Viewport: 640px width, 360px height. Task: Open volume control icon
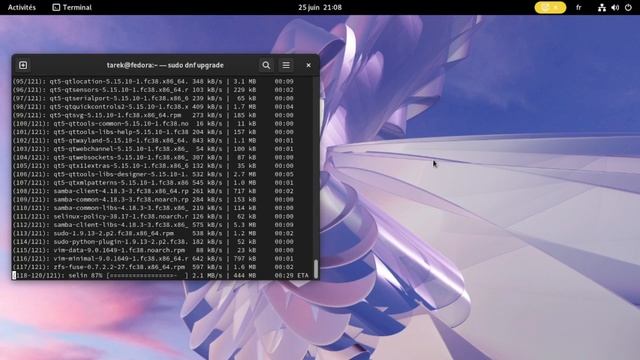[x=615, y=7]
